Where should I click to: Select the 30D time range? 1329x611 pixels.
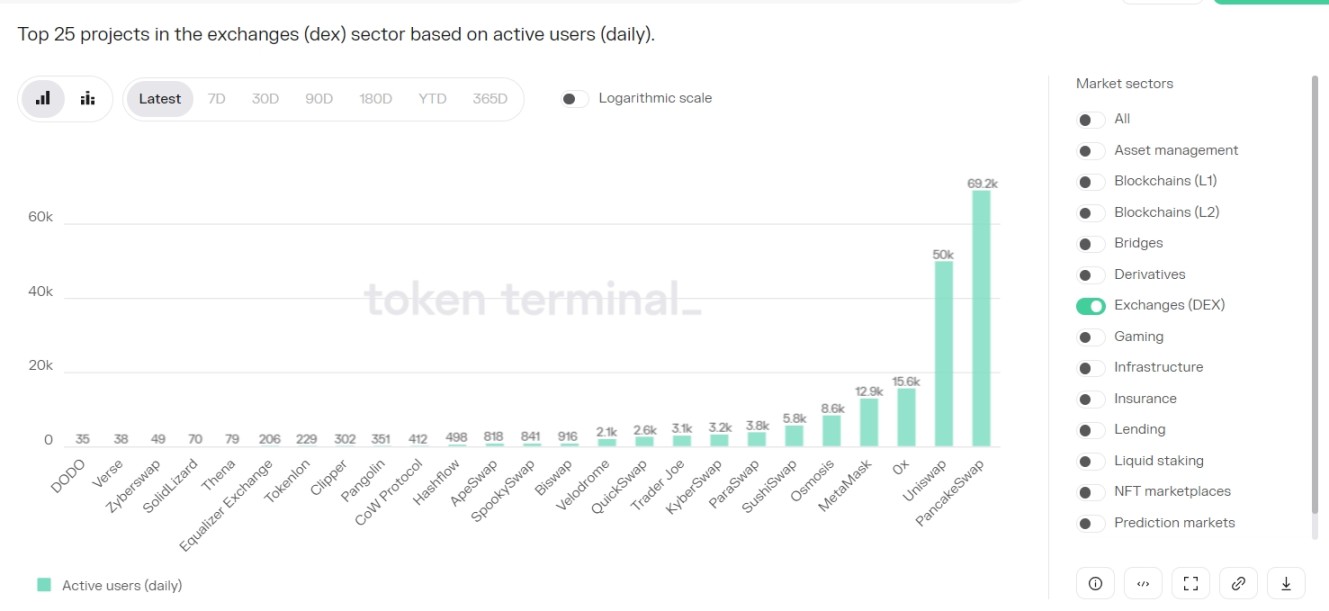click(x=265, y=98)
